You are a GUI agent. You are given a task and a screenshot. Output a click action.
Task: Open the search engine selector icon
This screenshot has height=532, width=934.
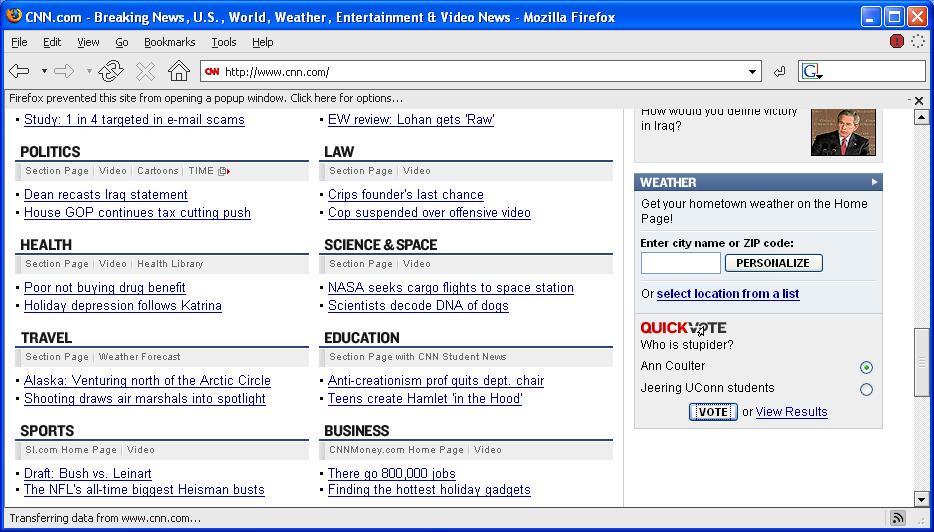point(812,72)
